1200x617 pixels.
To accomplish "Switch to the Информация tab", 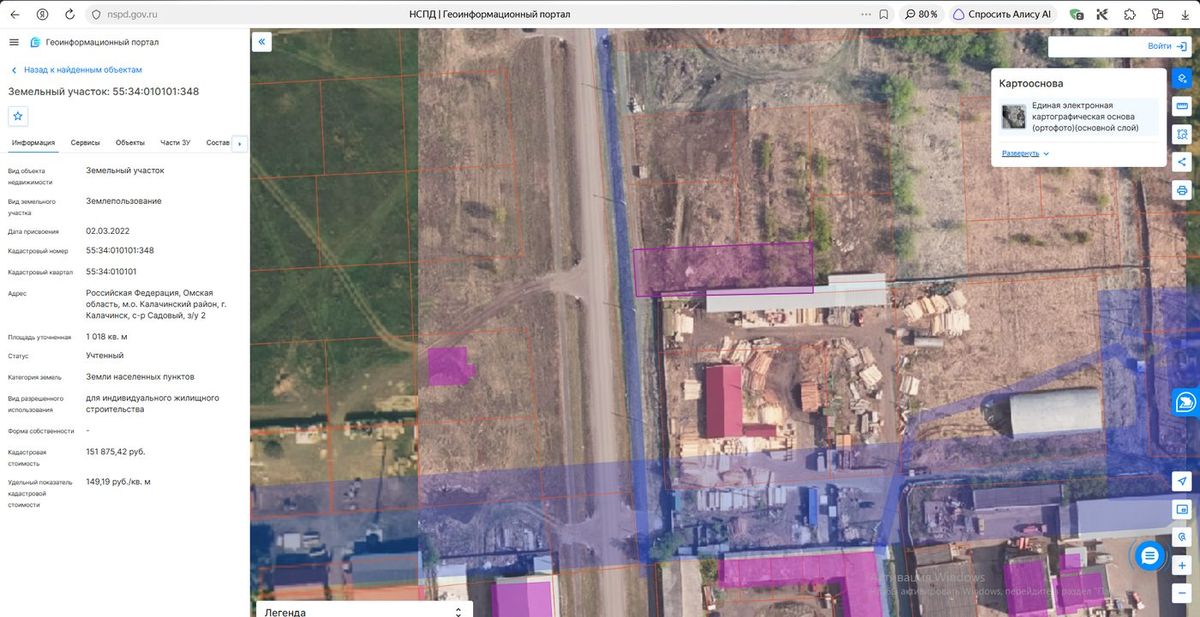I will 33,143.
